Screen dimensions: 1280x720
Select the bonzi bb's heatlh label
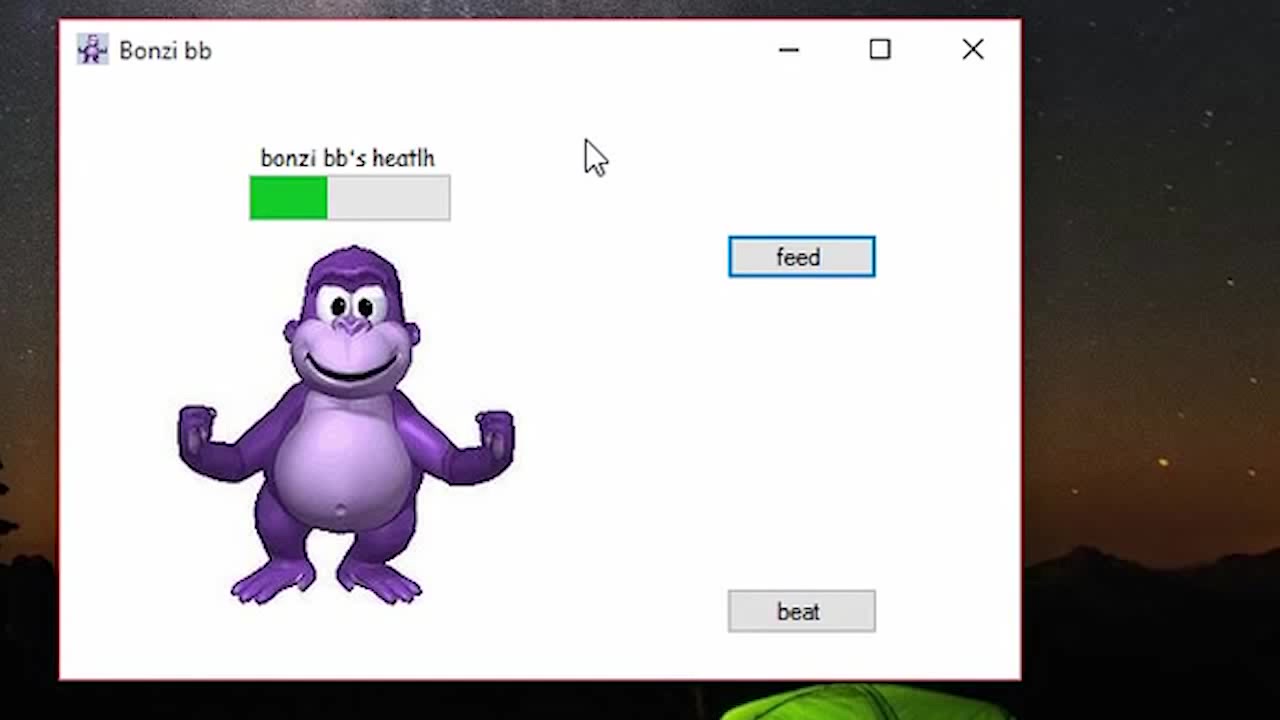click(347, 158)
